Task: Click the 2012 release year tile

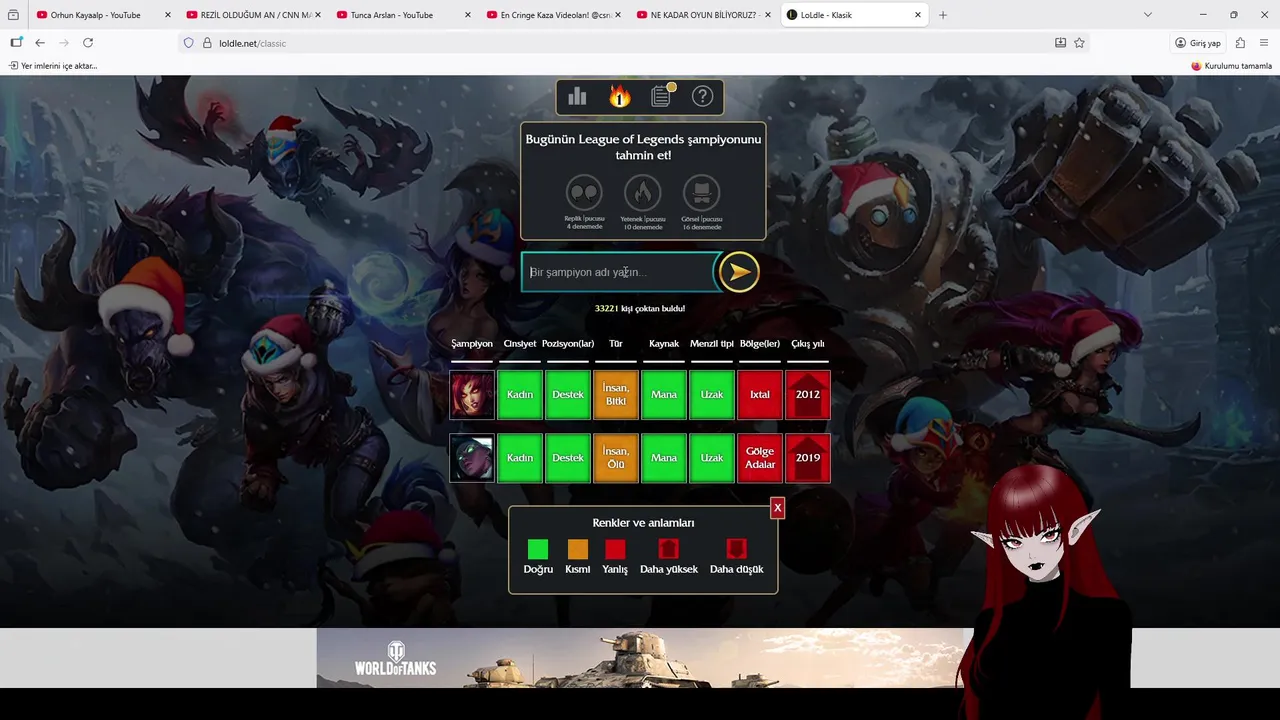Action: pyautogui.click(x=808, y=395)
